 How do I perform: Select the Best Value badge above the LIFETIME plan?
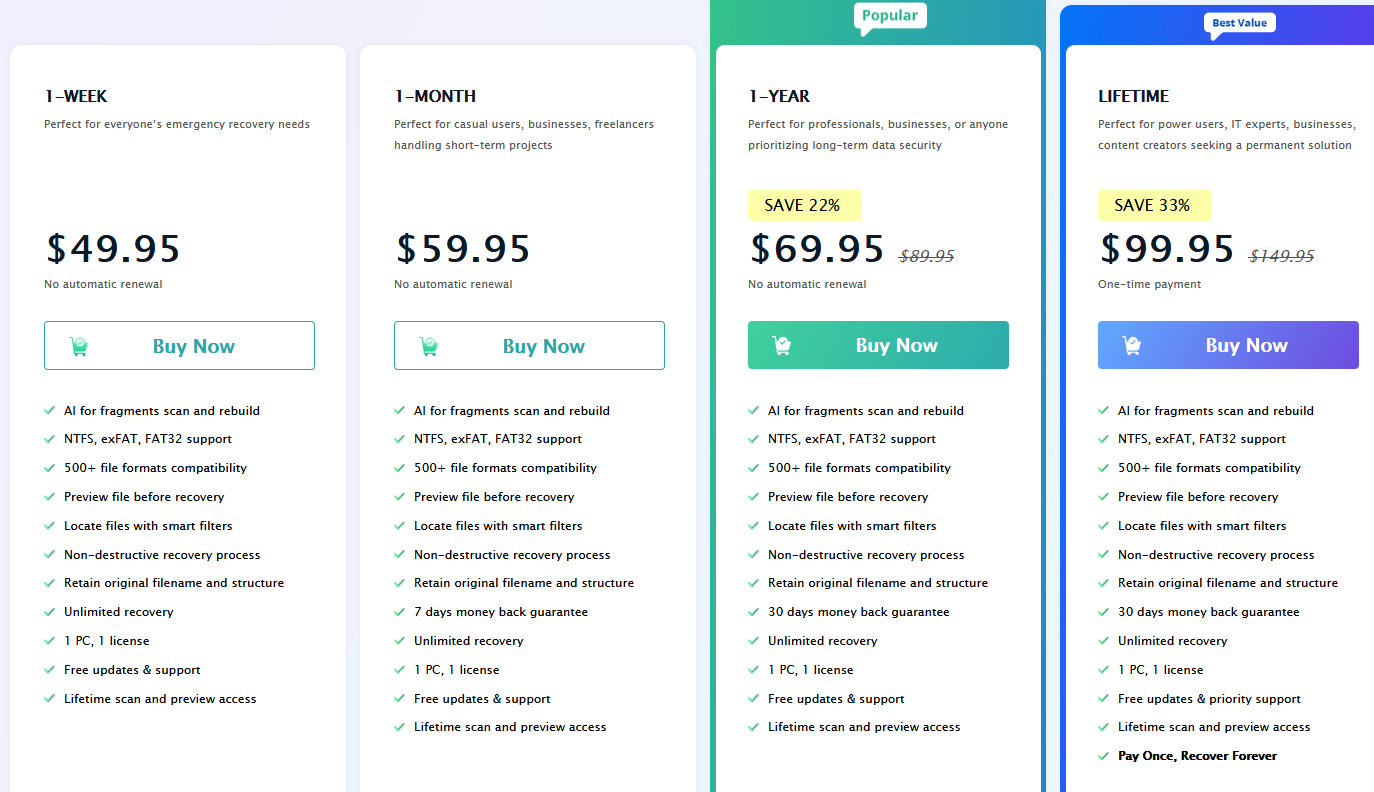[1239, 22]
